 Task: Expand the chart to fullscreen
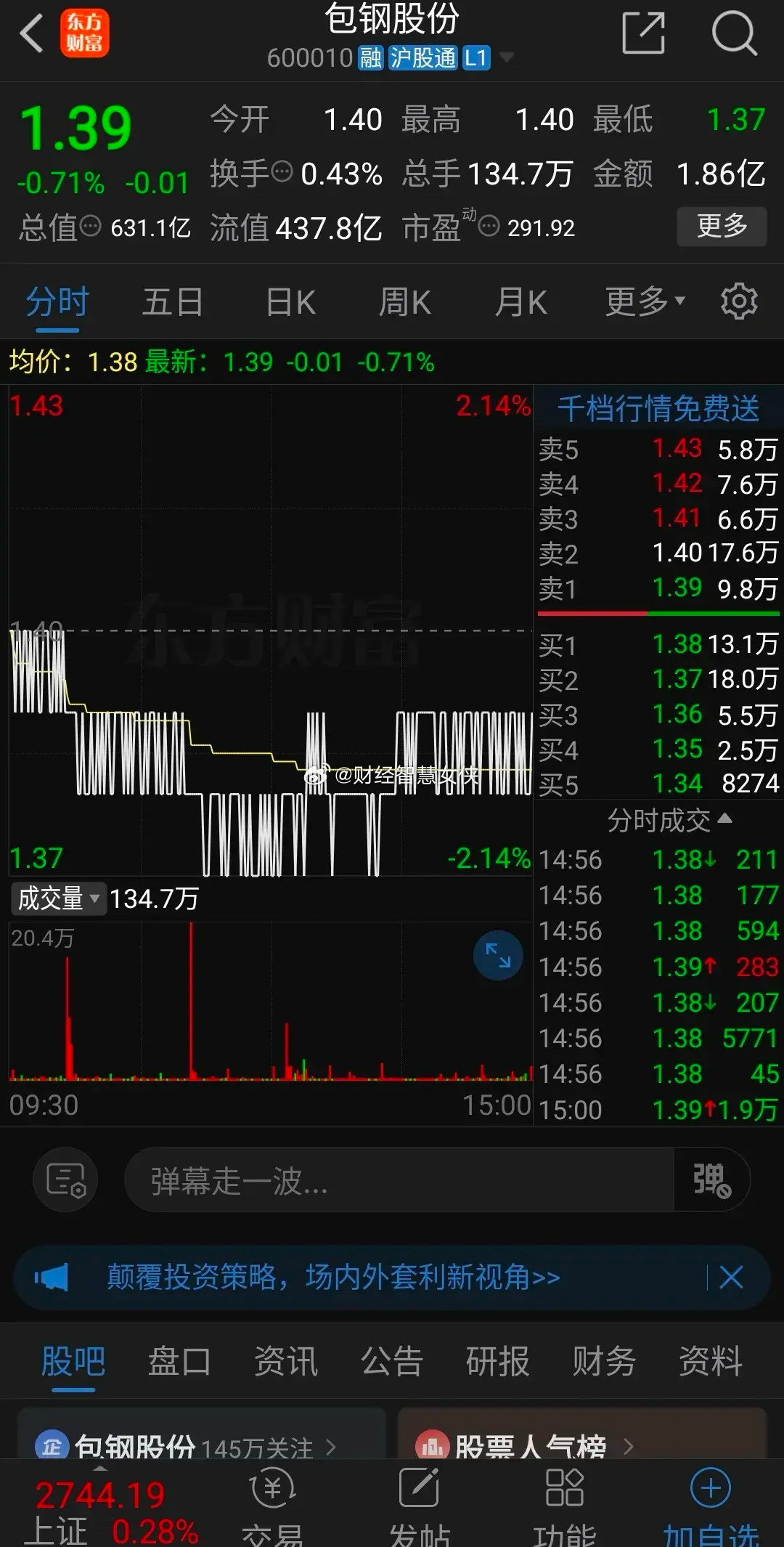[x=498, y=955]
